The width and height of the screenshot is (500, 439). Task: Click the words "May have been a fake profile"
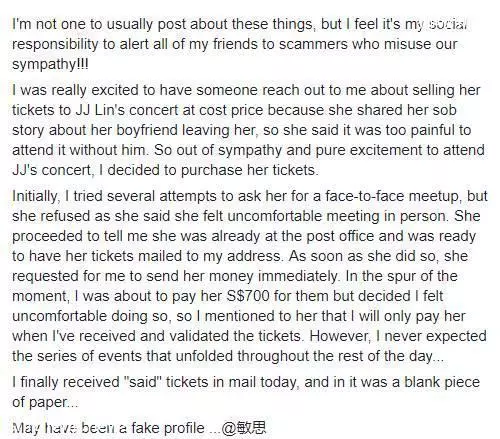pyautogui.click(x=108, y=428)
